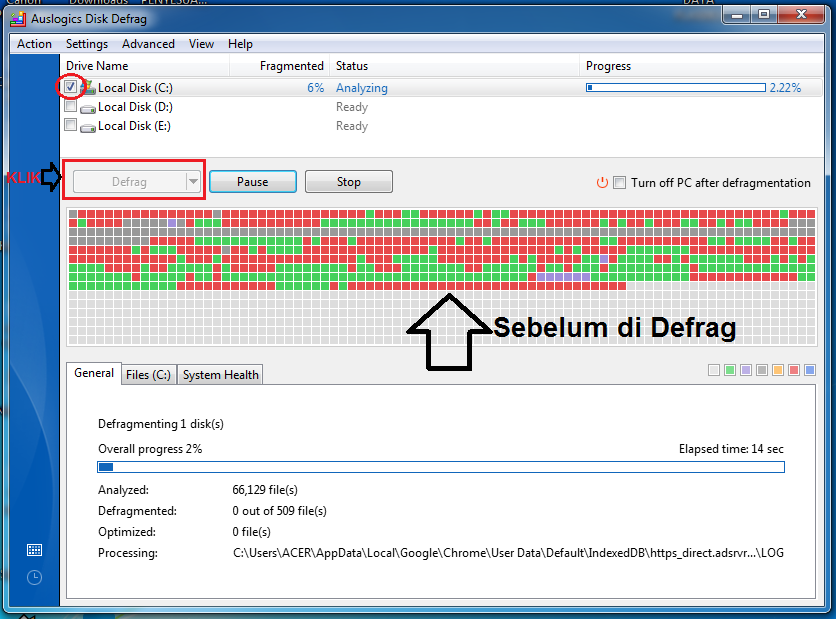Click the purple legend color swatch
Image resolution: width=836 pixels, height=619 pixels.
[746, 370]
